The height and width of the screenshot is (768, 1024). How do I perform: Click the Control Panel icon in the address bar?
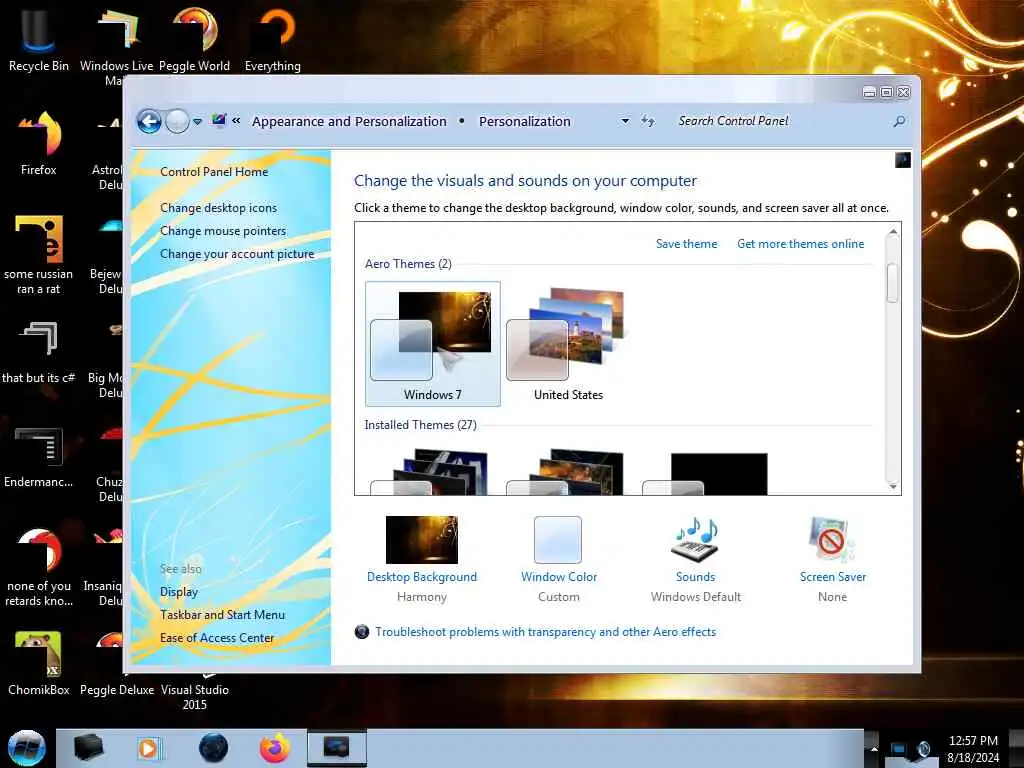pos(219,121)
